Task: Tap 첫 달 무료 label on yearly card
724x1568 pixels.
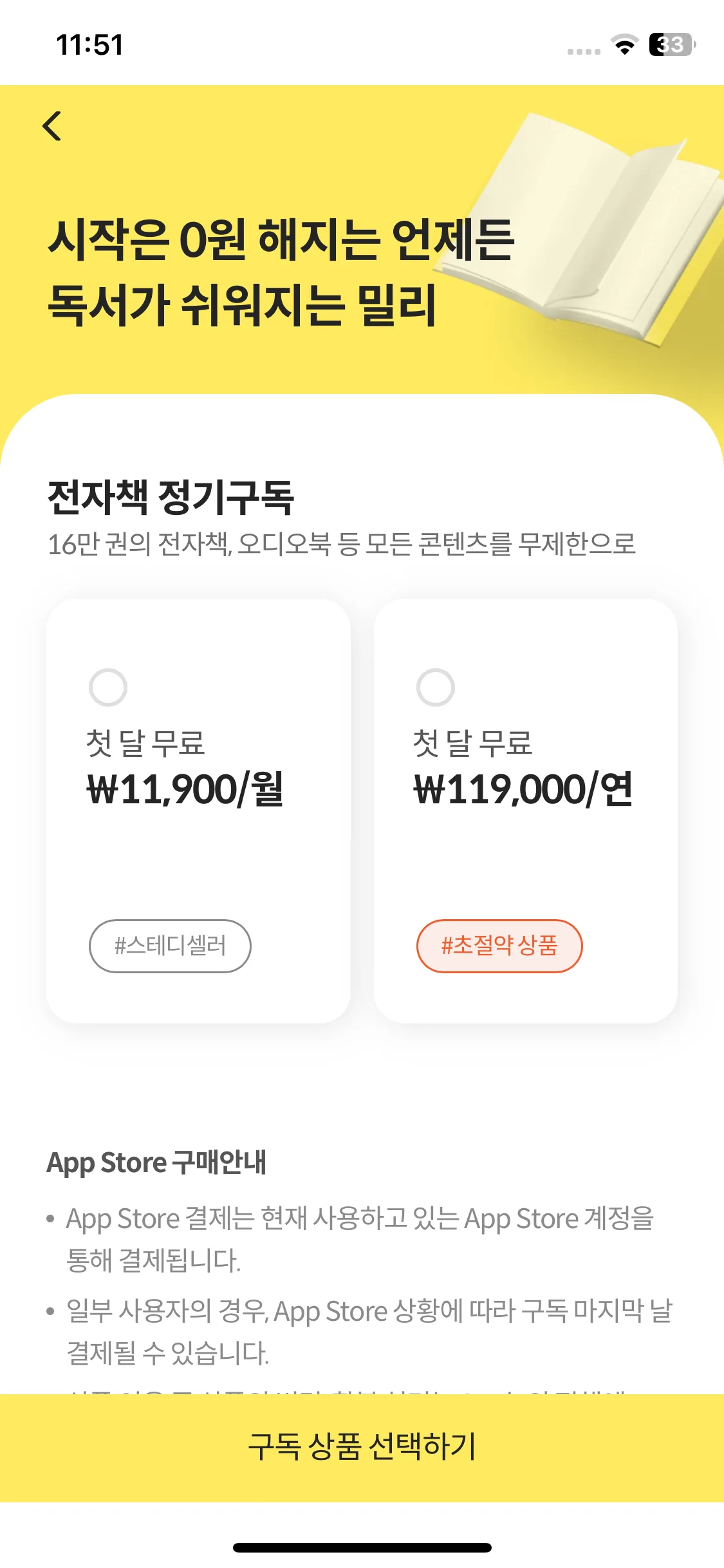Action: 473,743
